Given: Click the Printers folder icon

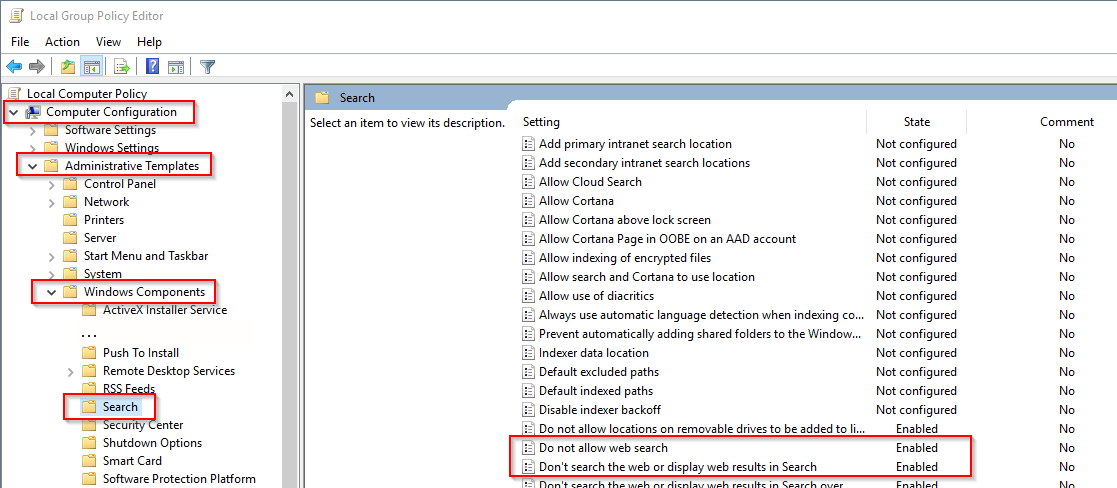Looking at the screenshot, I should [69, 219].
